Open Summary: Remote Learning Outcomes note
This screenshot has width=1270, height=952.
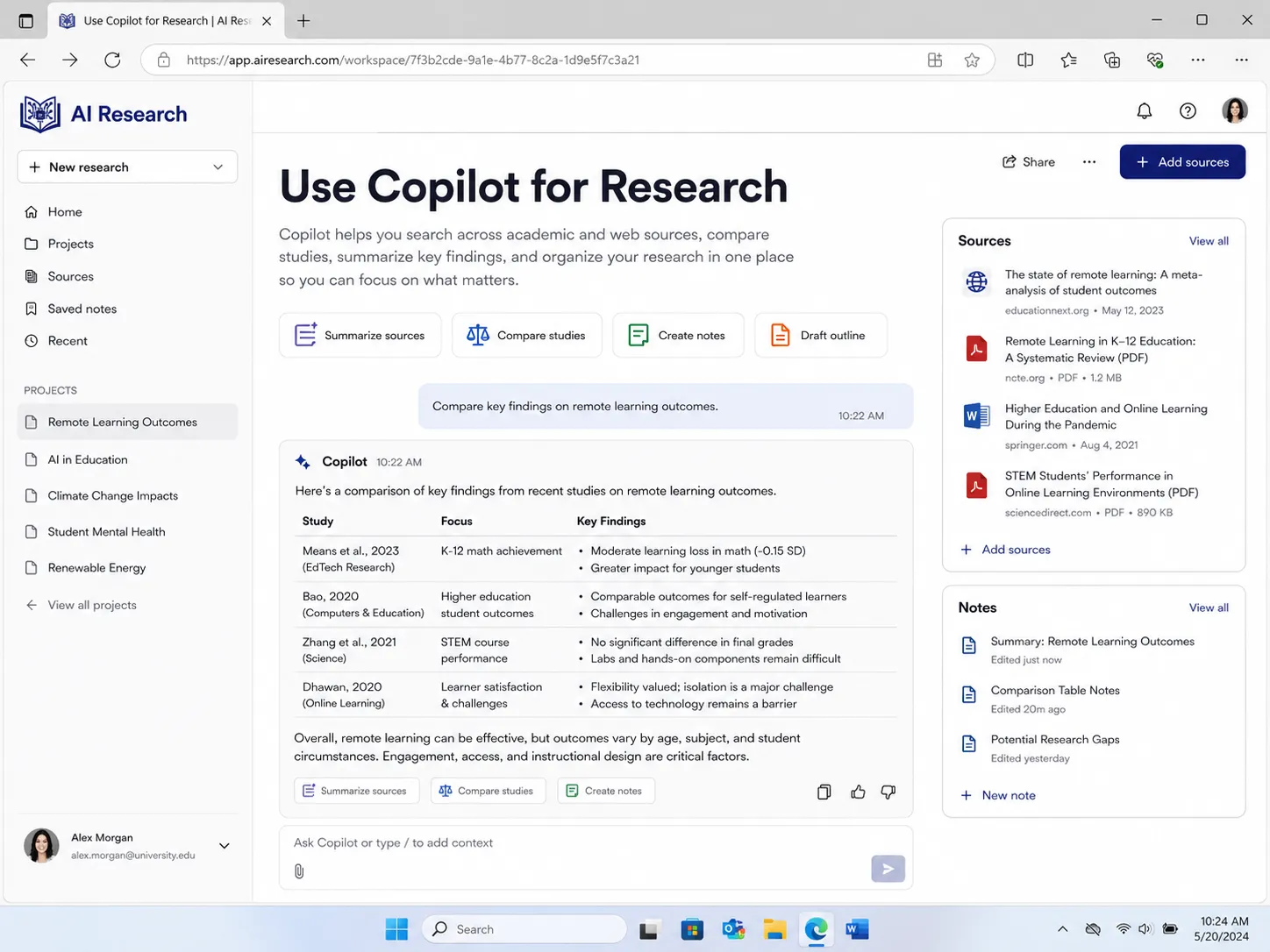tap(1093, 650)
